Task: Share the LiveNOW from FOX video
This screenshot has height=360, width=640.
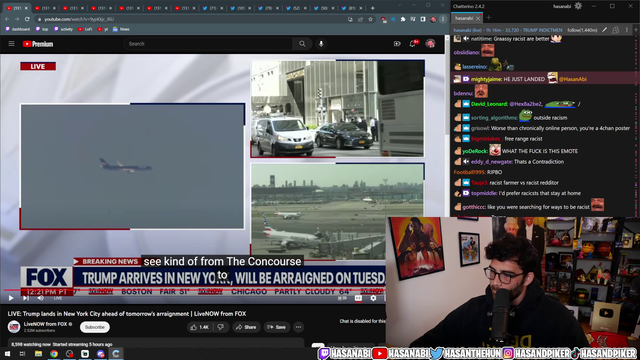Action: pyautogui.click(x=246, y=327)
